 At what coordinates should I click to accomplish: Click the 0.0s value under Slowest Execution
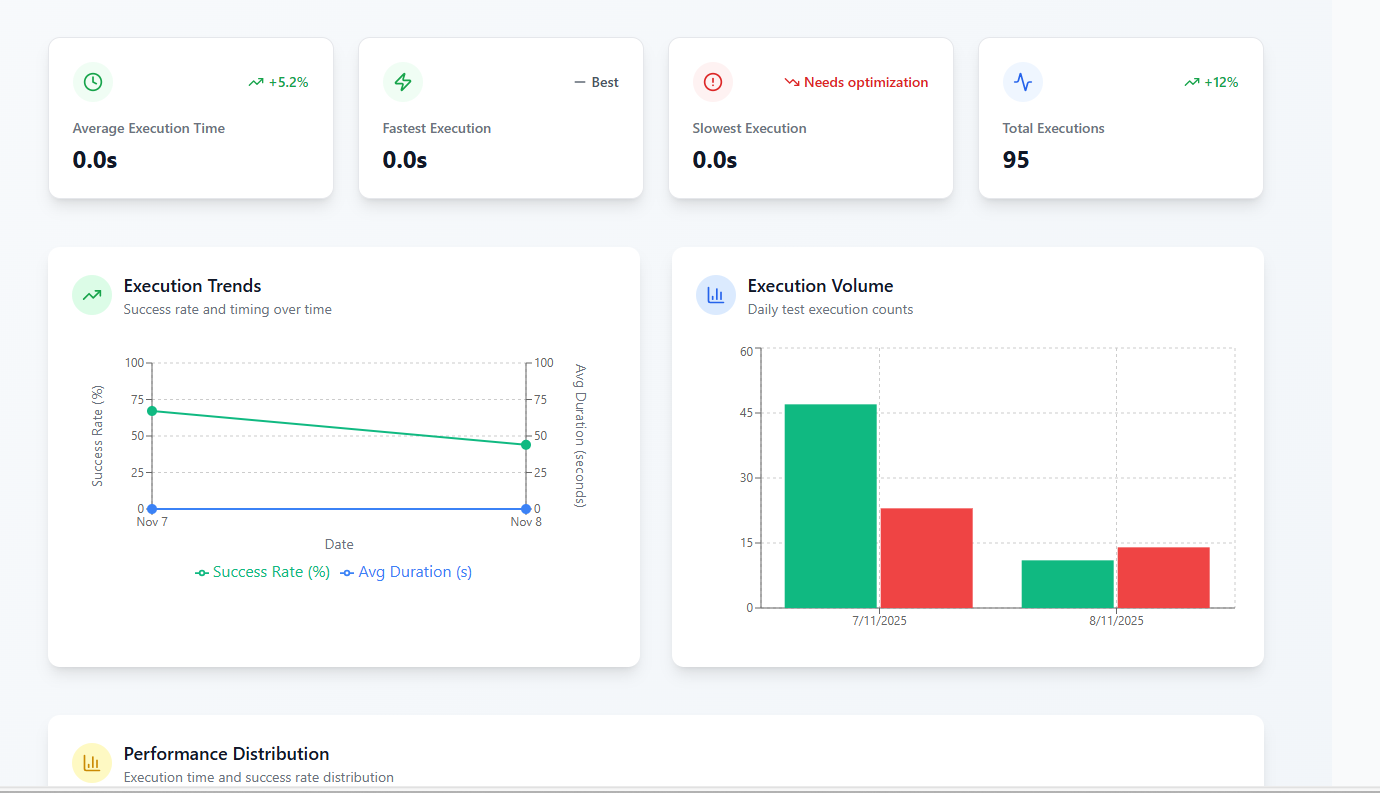pos(715,160)
